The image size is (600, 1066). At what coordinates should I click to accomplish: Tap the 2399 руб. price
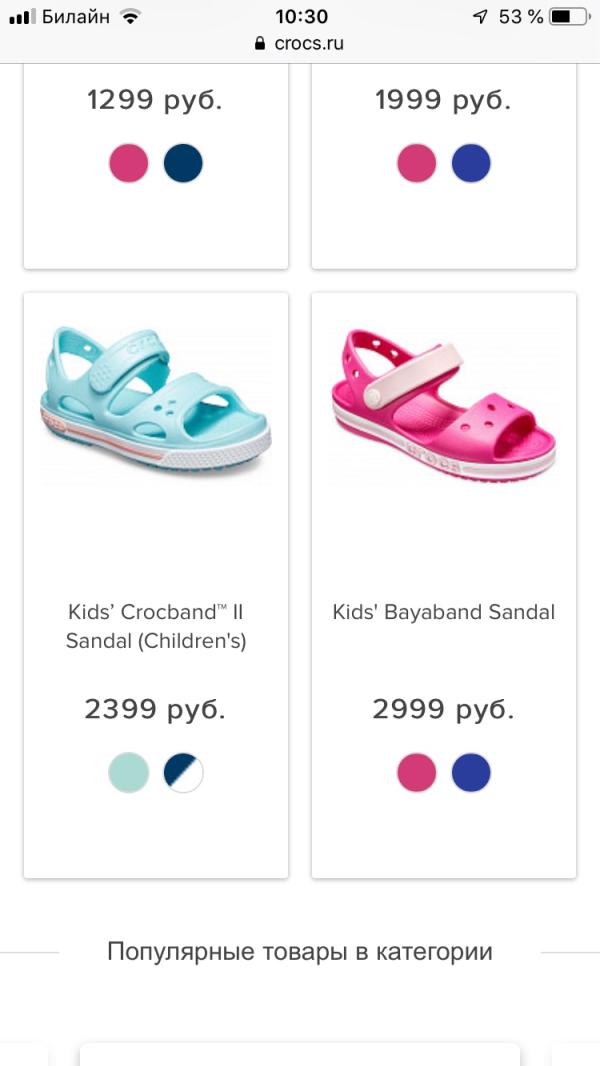pos(155,710)
